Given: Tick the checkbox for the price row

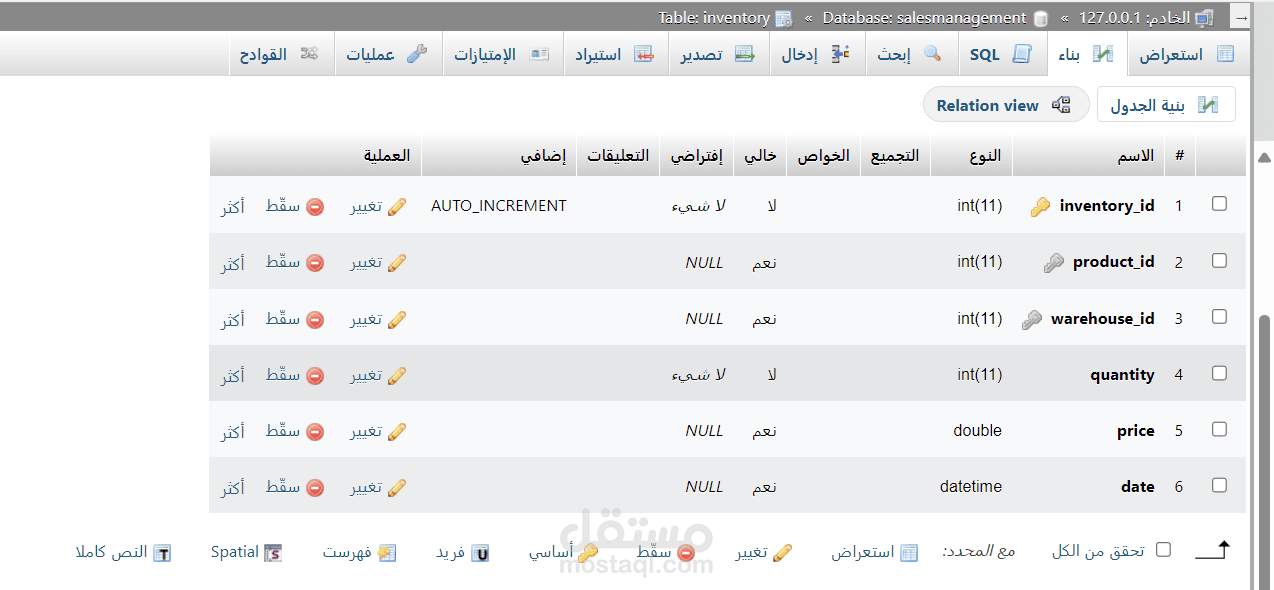Looking at the screenshot, I should pyautogui.click(x=1219, y=429).
